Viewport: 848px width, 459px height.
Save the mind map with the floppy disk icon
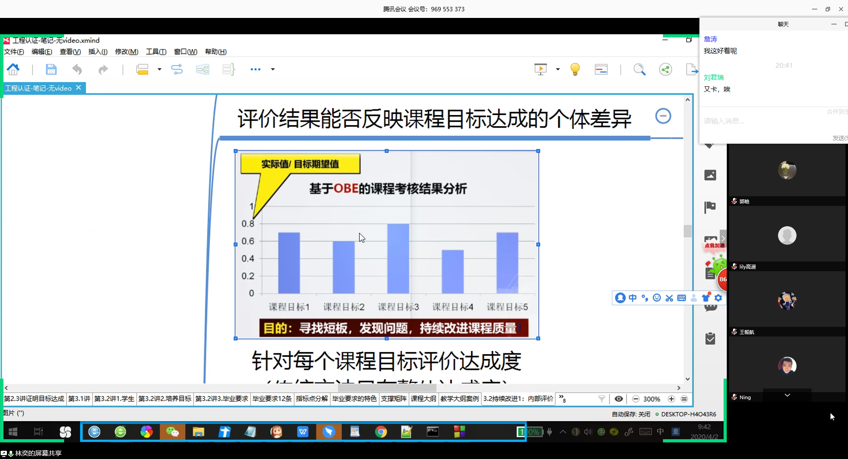tap(51, 70)
